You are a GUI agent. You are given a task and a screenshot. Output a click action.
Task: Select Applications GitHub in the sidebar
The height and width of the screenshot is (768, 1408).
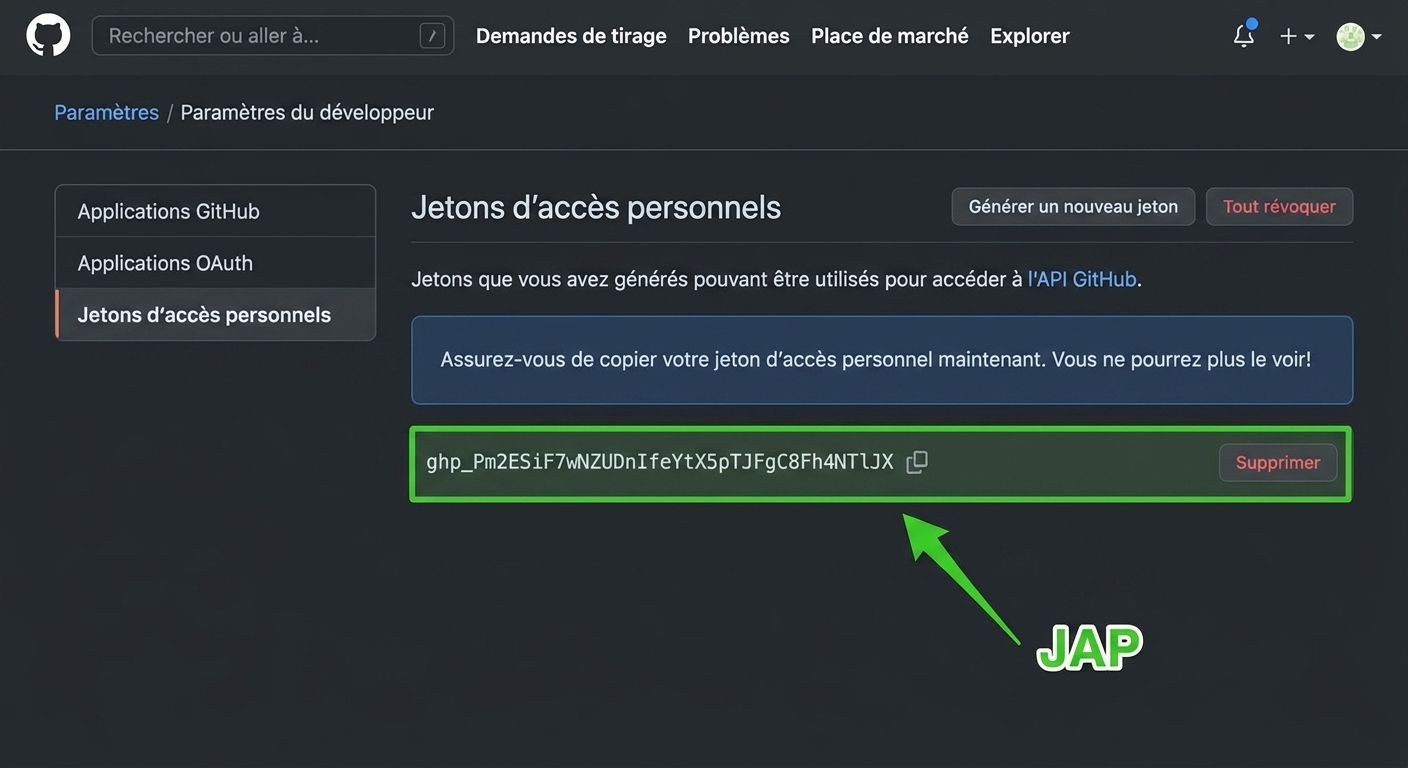coord(216,211)
